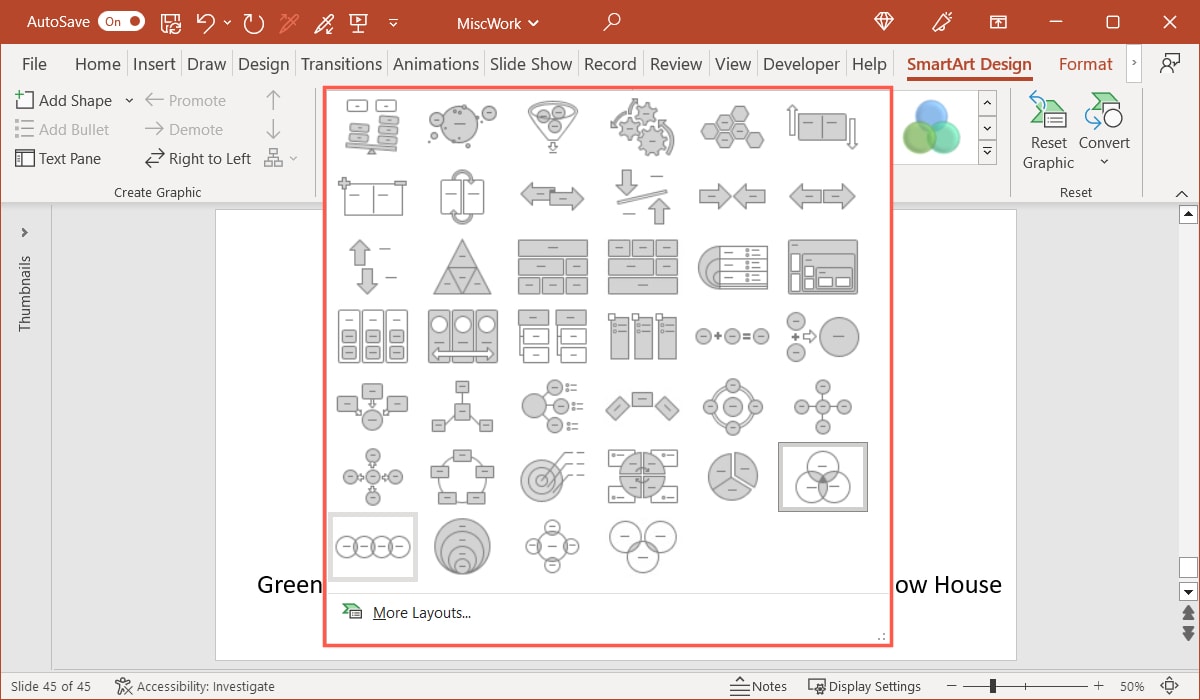
Task: Open Search from the title bar
Action: tap(611, 22)
